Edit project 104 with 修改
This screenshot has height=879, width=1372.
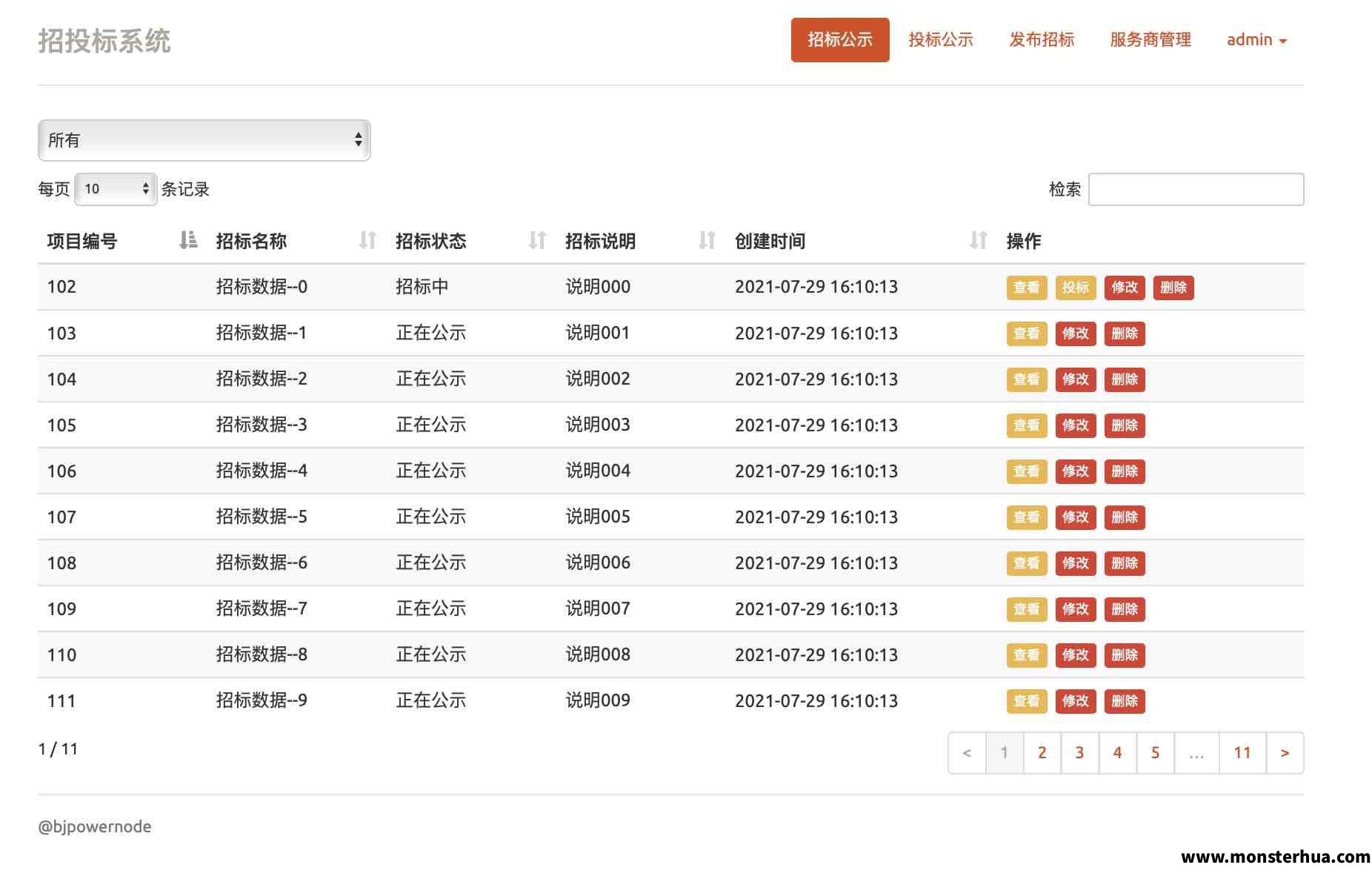click(x=1075, y=379)
